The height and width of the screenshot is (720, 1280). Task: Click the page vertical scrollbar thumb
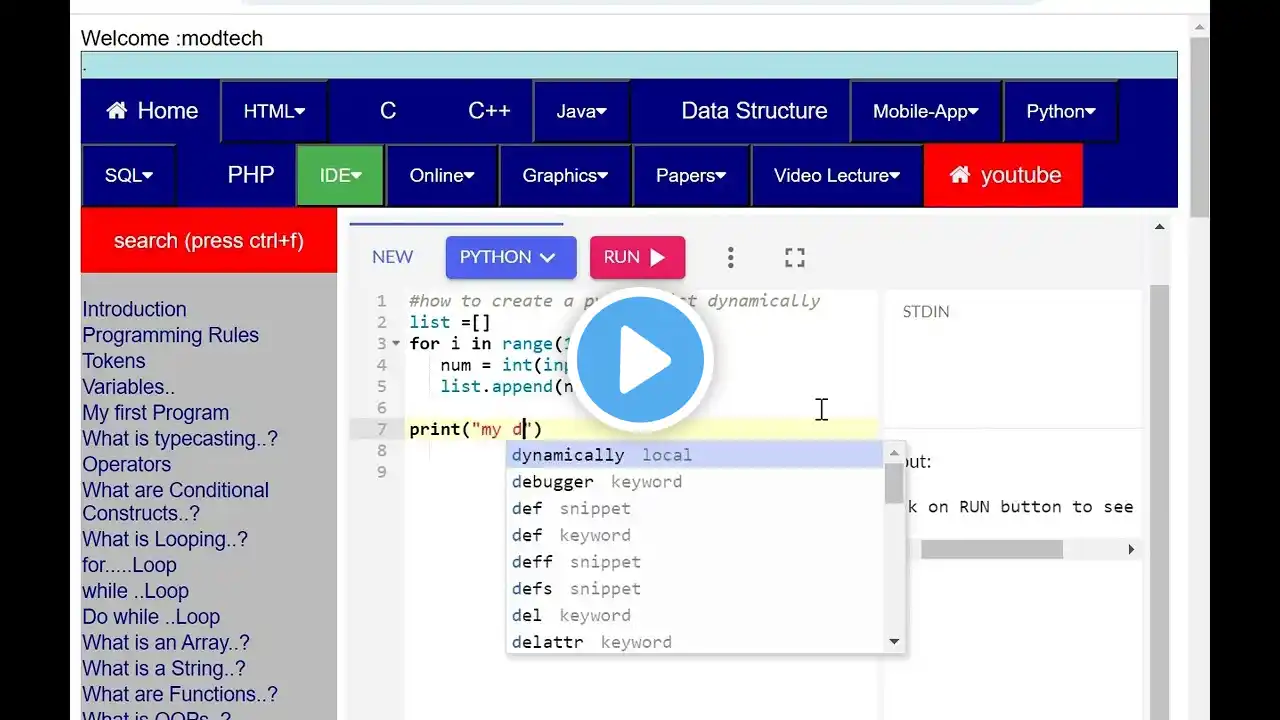point(1199,127)
